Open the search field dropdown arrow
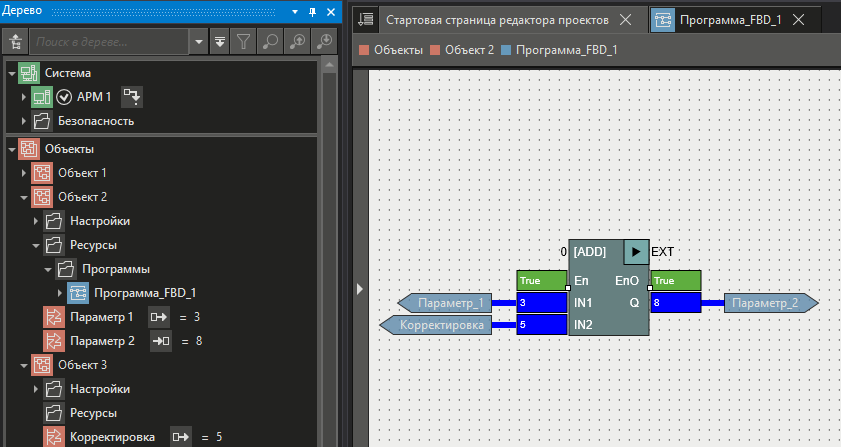Image resolution: width=841 pixels, height=447 pixels. 199,41
